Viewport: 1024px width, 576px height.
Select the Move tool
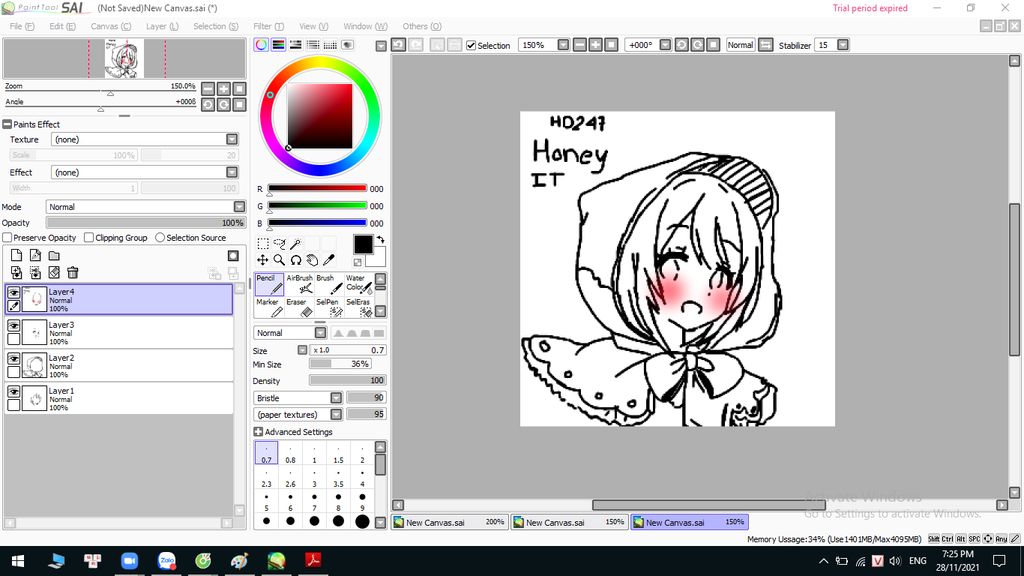[x=263, y=260]
